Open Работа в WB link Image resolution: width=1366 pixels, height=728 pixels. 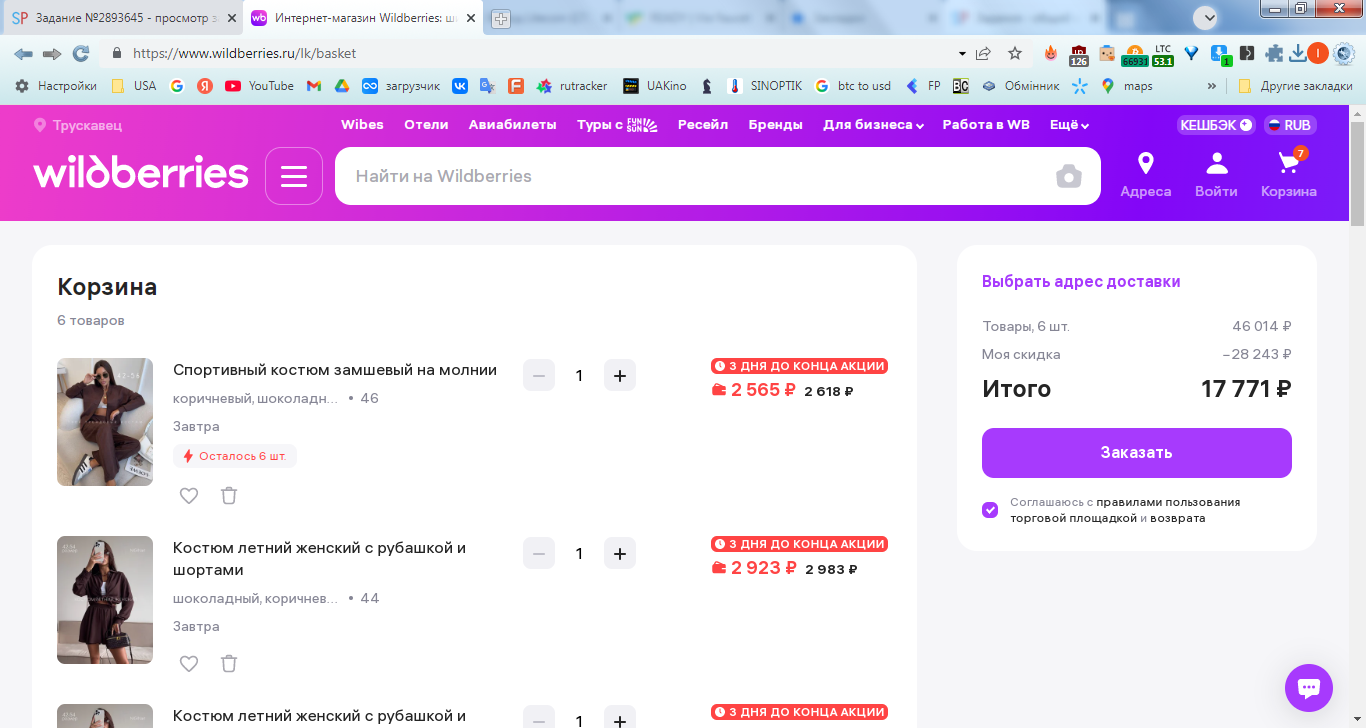[x=986, y=125]
